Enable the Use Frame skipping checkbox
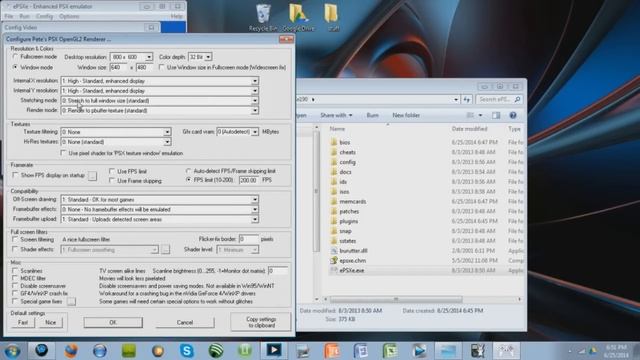The image size is (640, 360). (x=112, y=180)
